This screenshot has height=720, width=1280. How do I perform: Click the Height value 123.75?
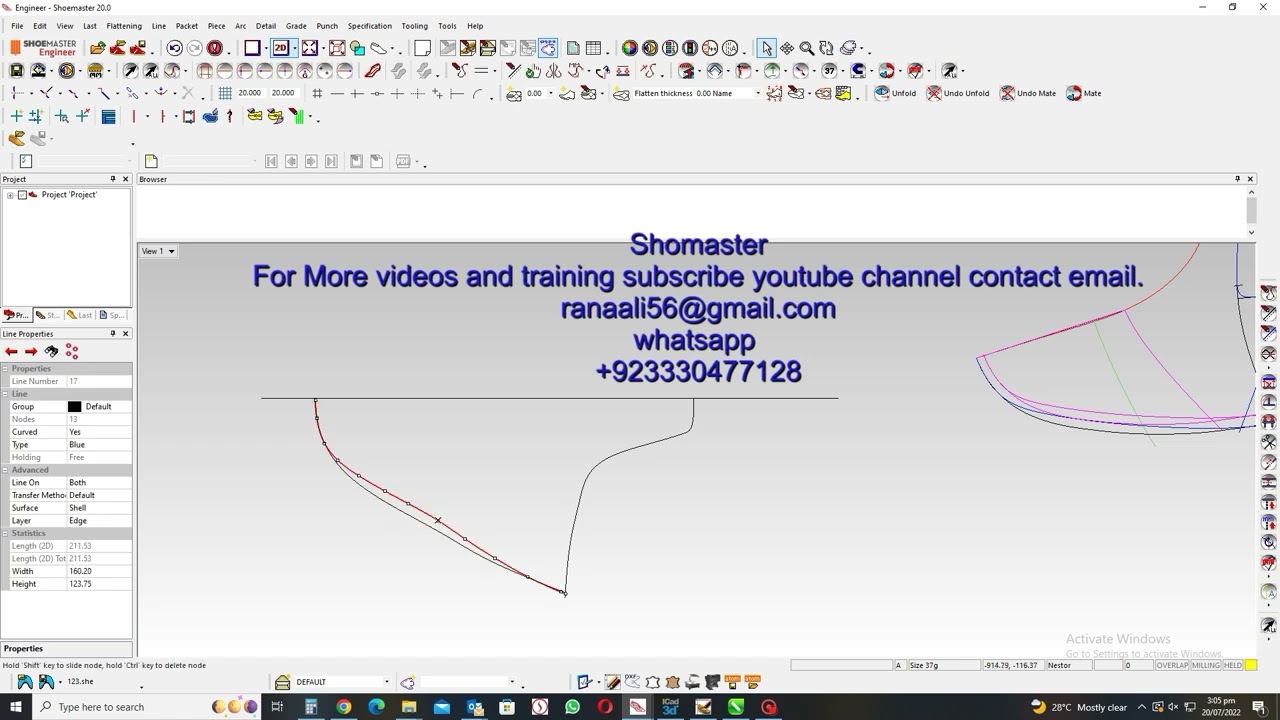99,584
